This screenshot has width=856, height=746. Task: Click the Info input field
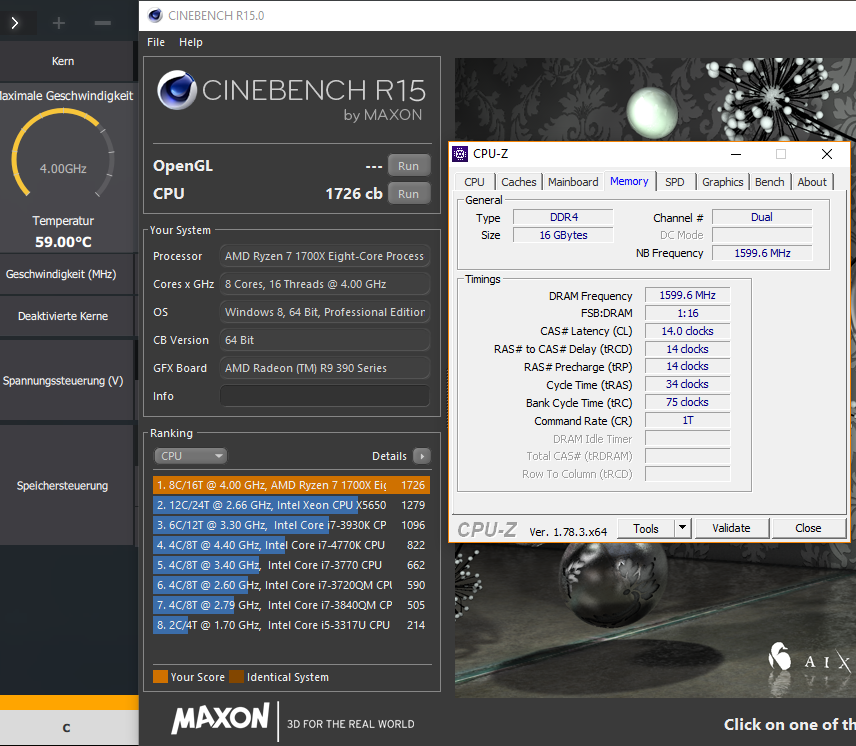pyautogui.click(x=325, y=396)
